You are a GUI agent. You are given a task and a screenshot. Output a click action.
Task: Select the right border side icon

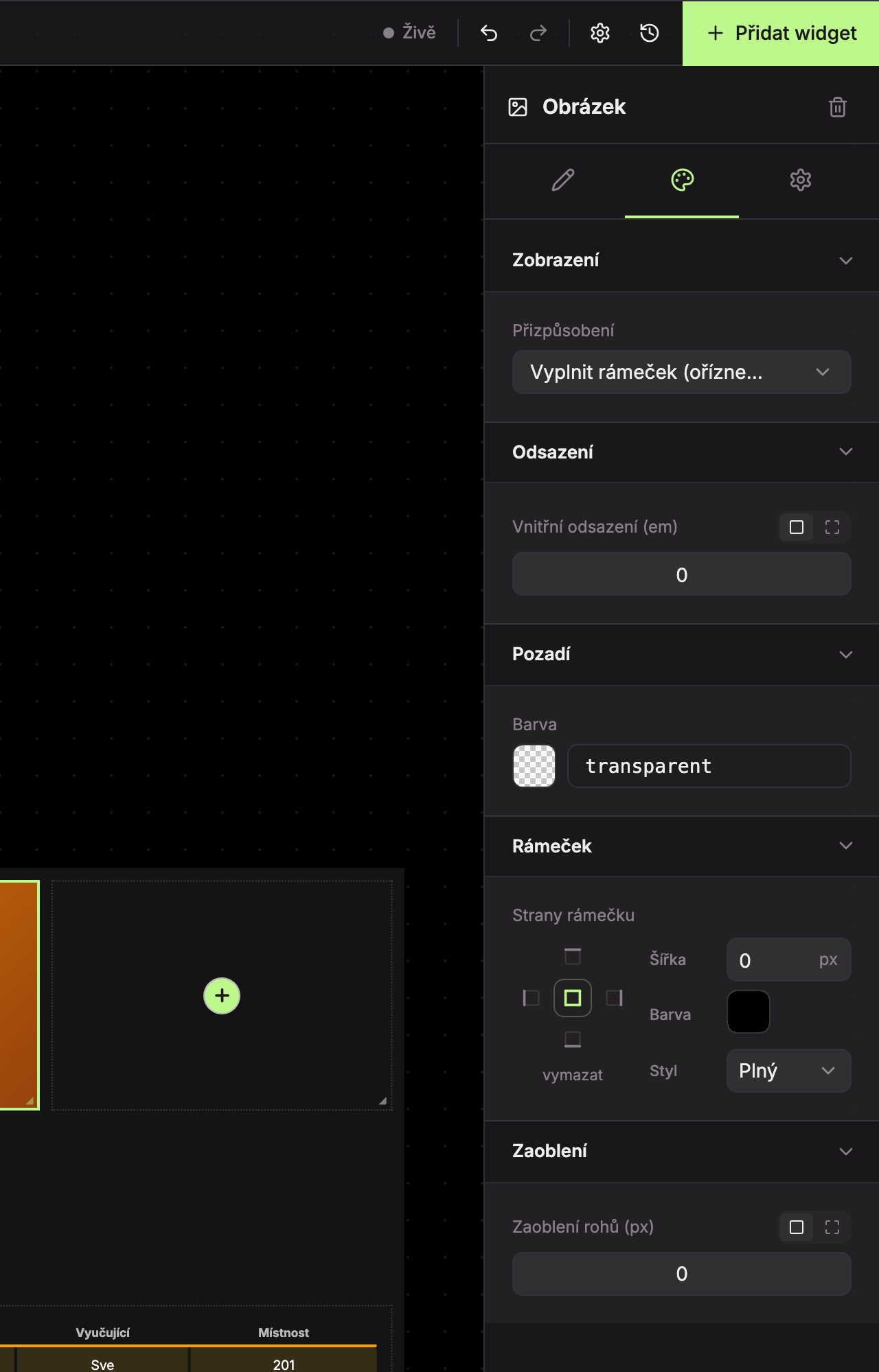[x=615, y=997]
